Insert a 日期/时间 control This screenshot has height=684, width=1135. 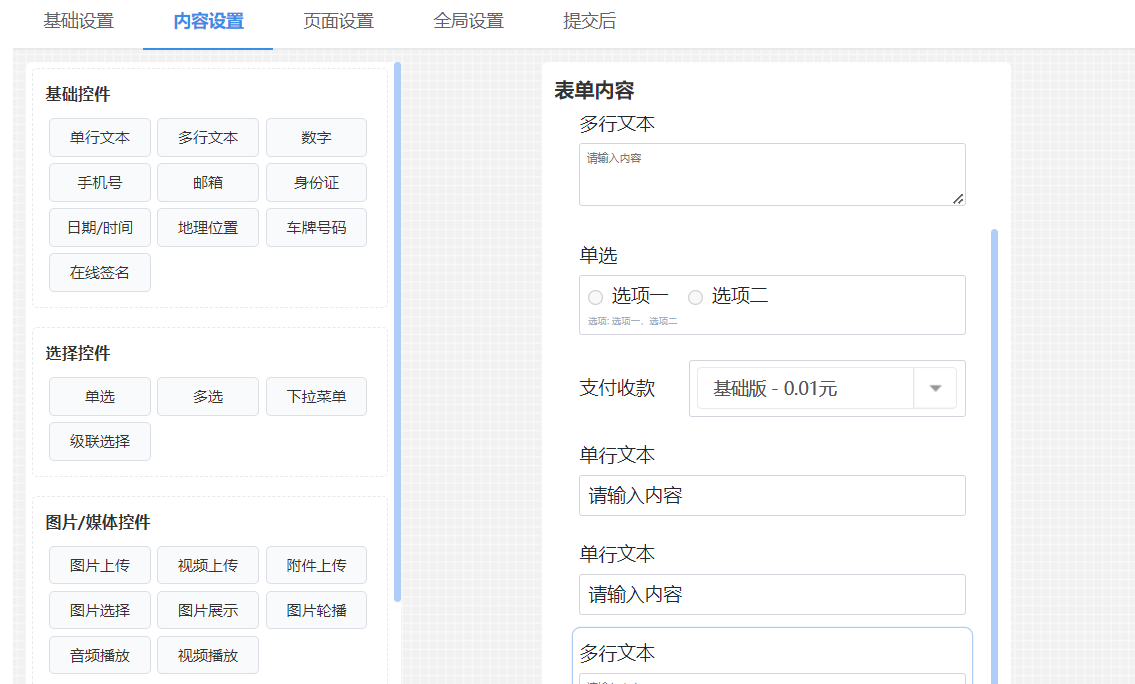click(x=99, y=227)
